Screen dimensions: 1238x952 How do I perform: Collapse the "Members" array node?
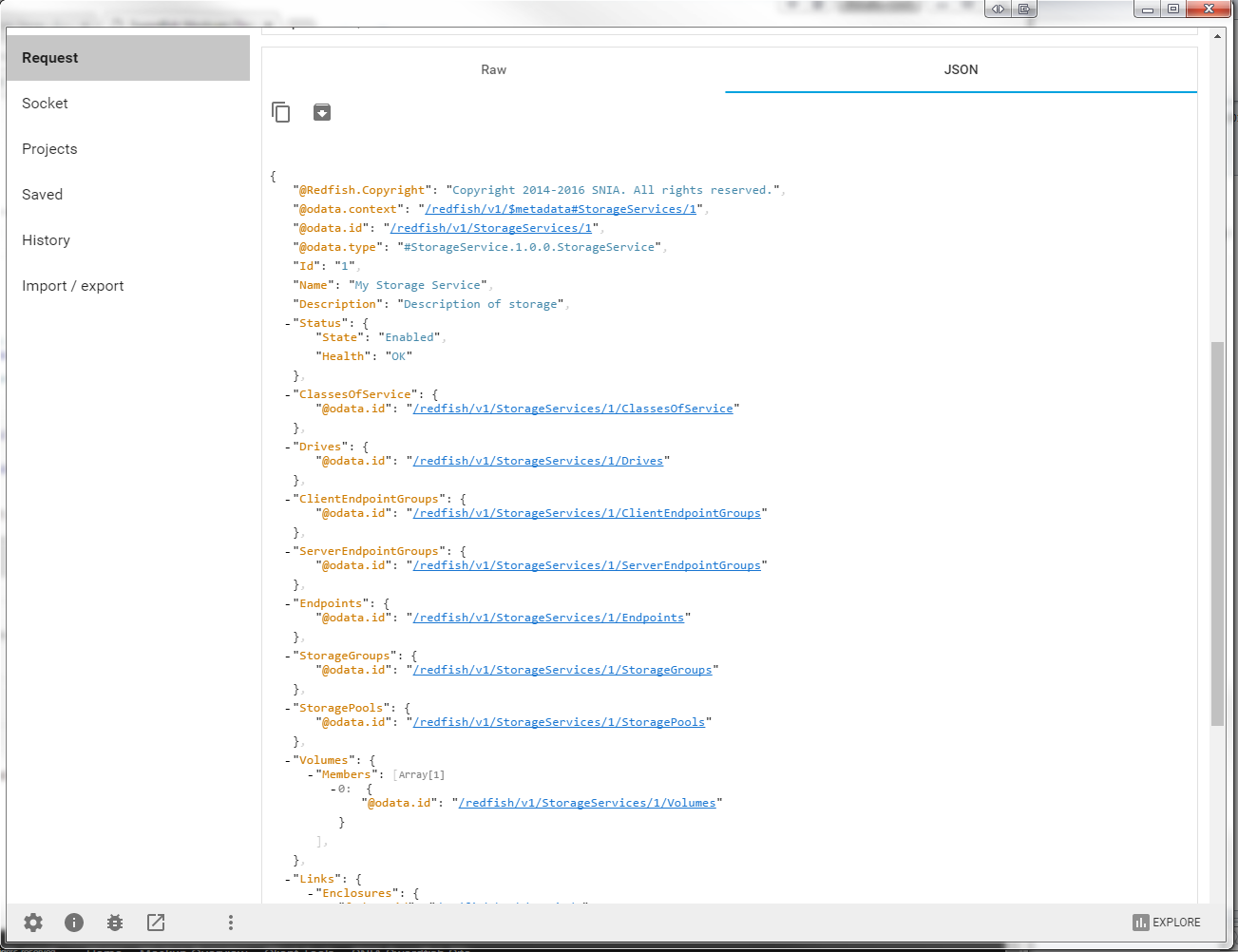coord(311,775)
